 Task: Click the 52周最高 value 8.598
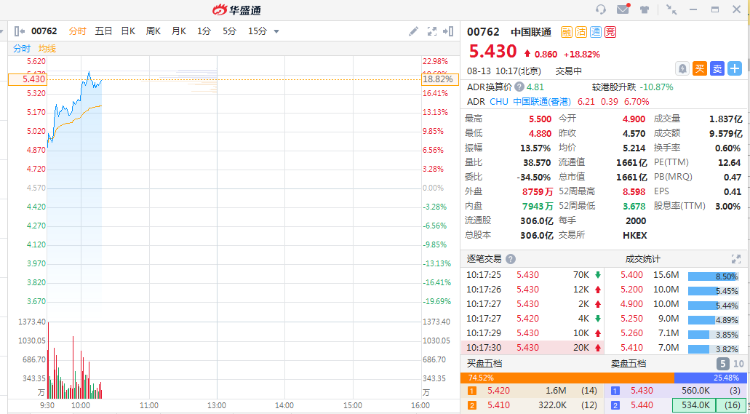[x=634, y=192]
